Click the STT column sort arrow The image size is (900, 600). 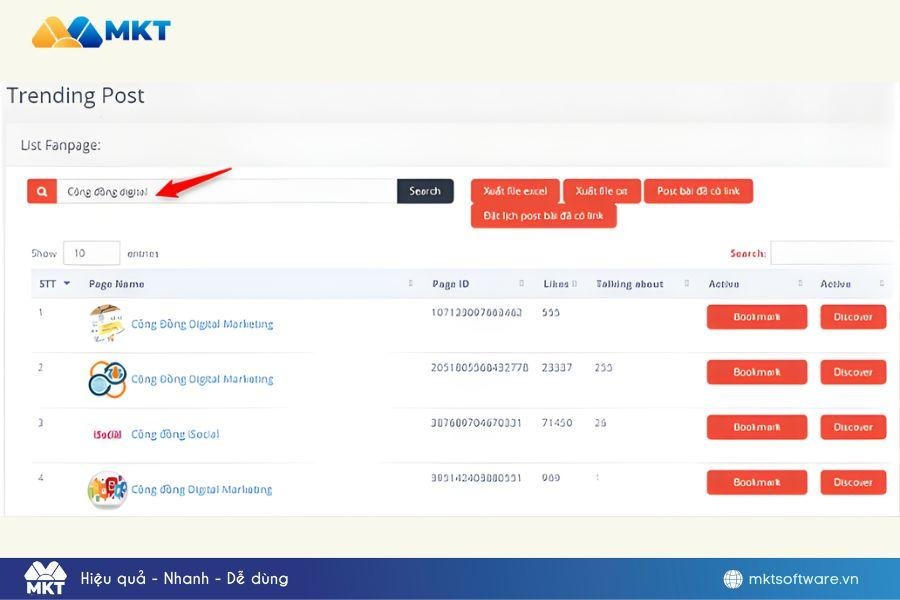point(67,284)
